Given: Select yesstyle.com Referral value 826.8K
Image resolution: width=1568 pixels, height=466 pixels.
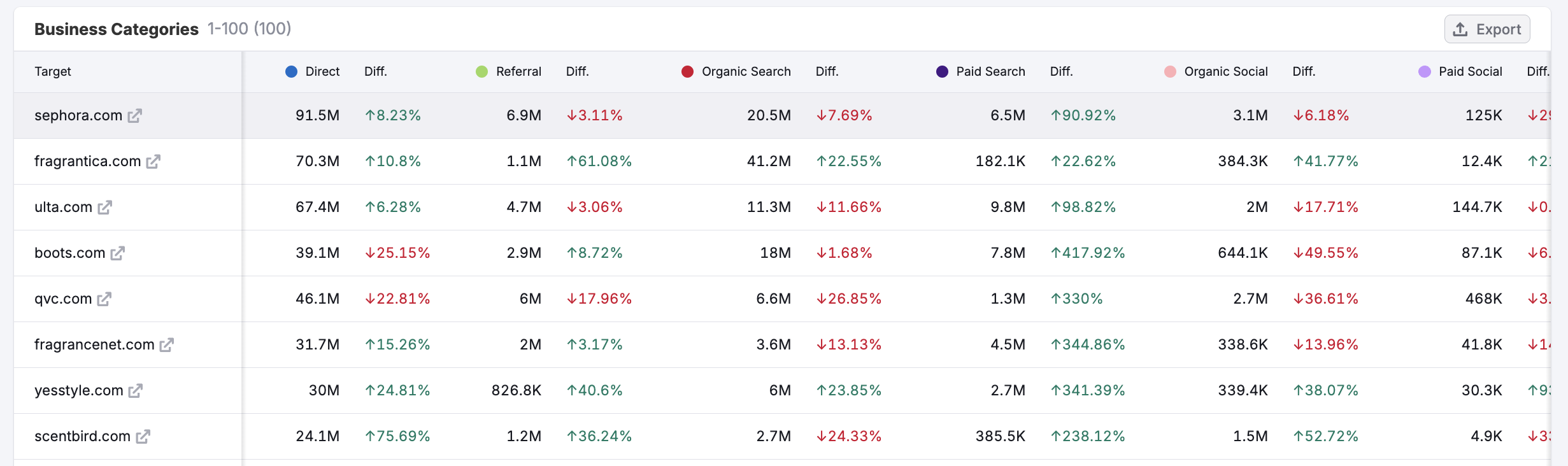Looking at the screenshot, I should tap(517, 390).
